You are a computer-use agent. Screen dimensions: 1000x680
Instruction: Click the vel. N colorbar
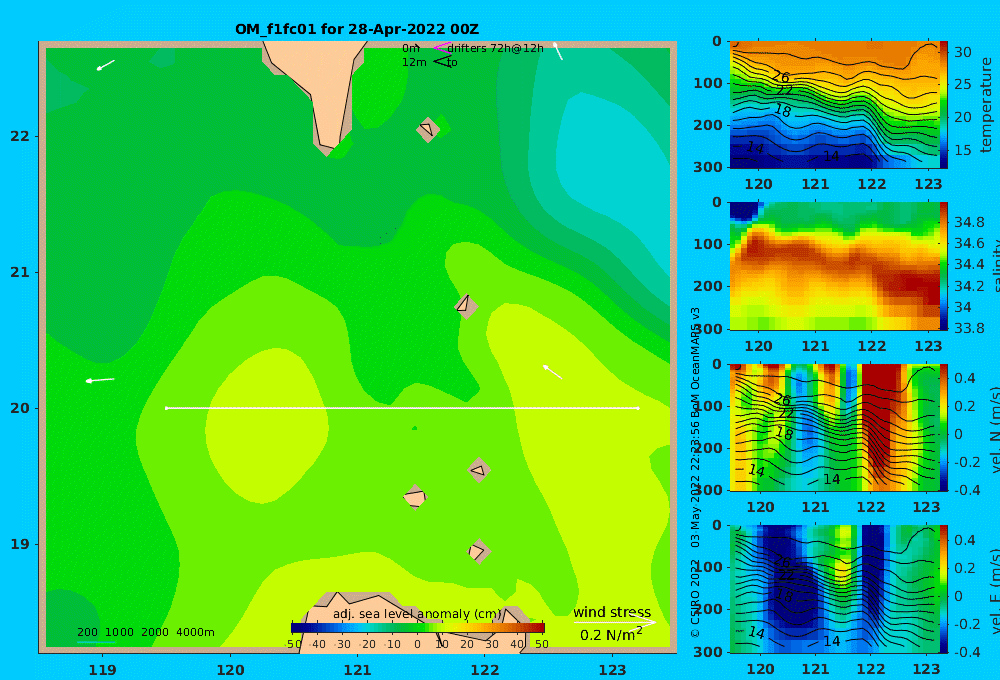pyautogui.click(x=944, y=427)
